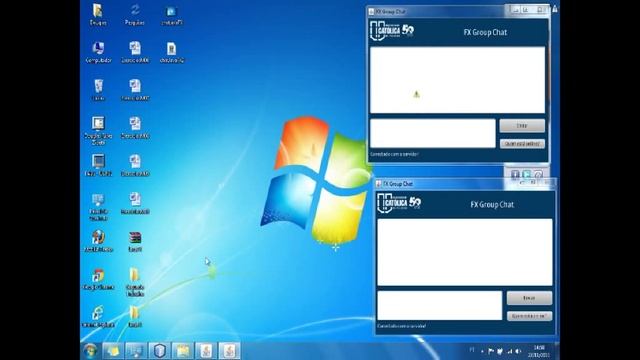Click Quem está online in upper chat window
Screen dimensions: 640x360
pos(522,144)
